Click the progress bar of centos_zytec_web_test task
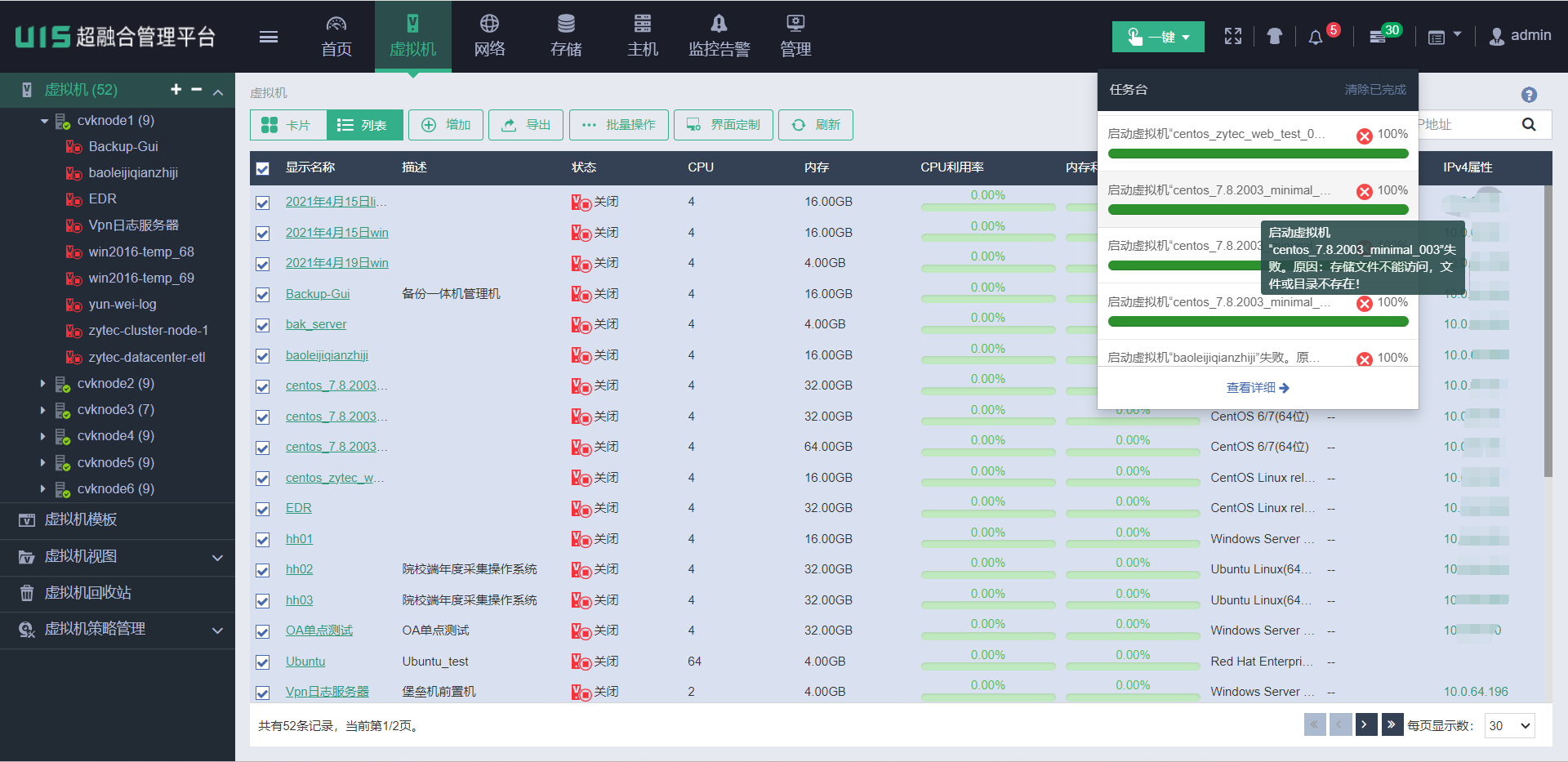The image size is (1568, 762). (x=1258, y=154)
